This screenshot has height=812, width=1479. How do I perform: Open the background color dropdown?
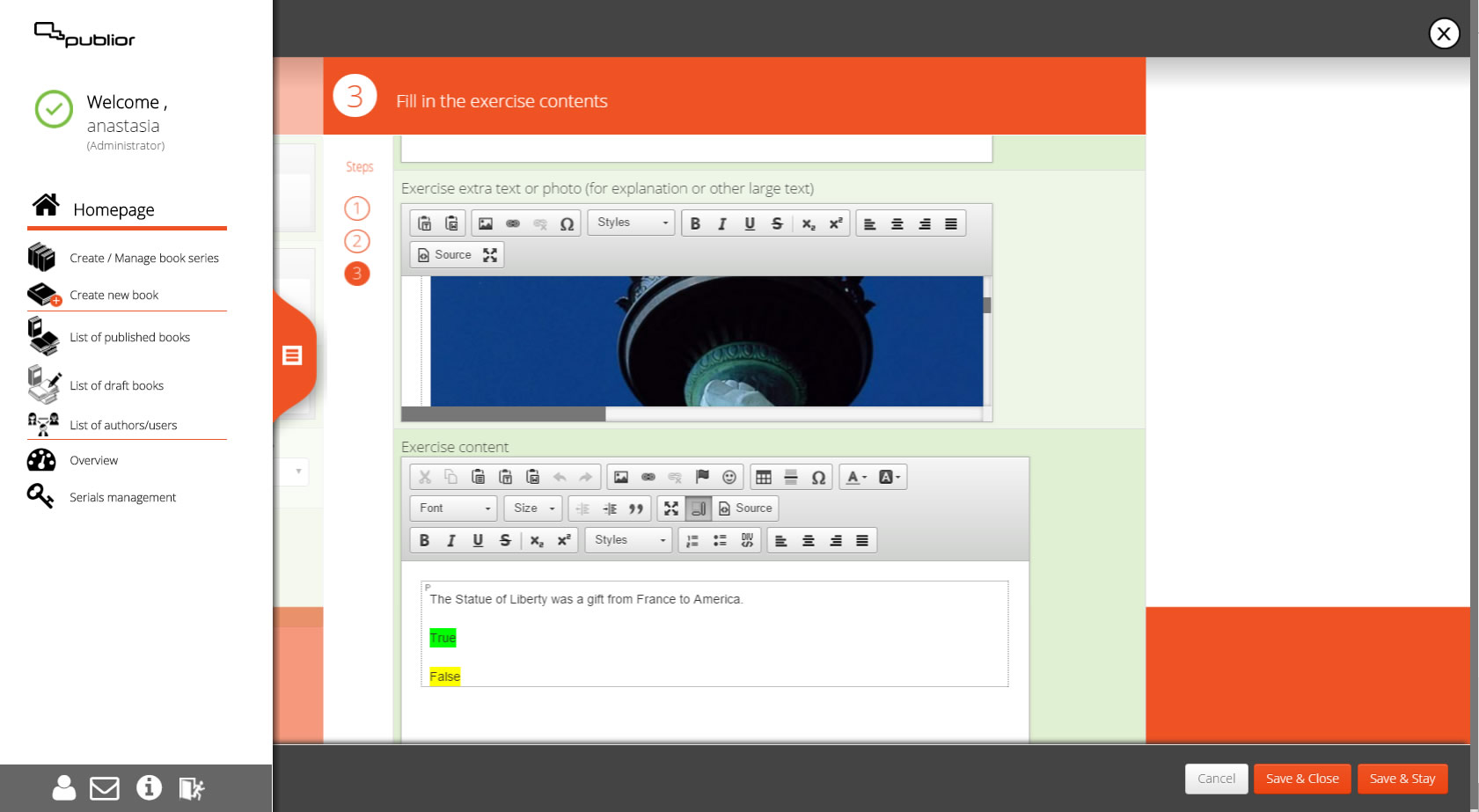890,477
